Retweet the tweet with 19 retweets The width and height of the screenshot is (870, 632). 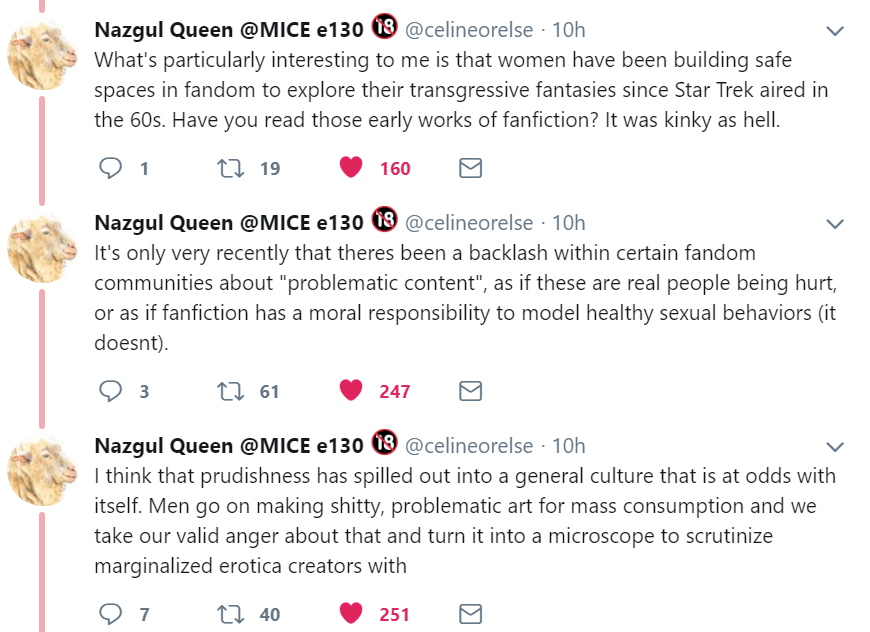(x=230, y=168)
